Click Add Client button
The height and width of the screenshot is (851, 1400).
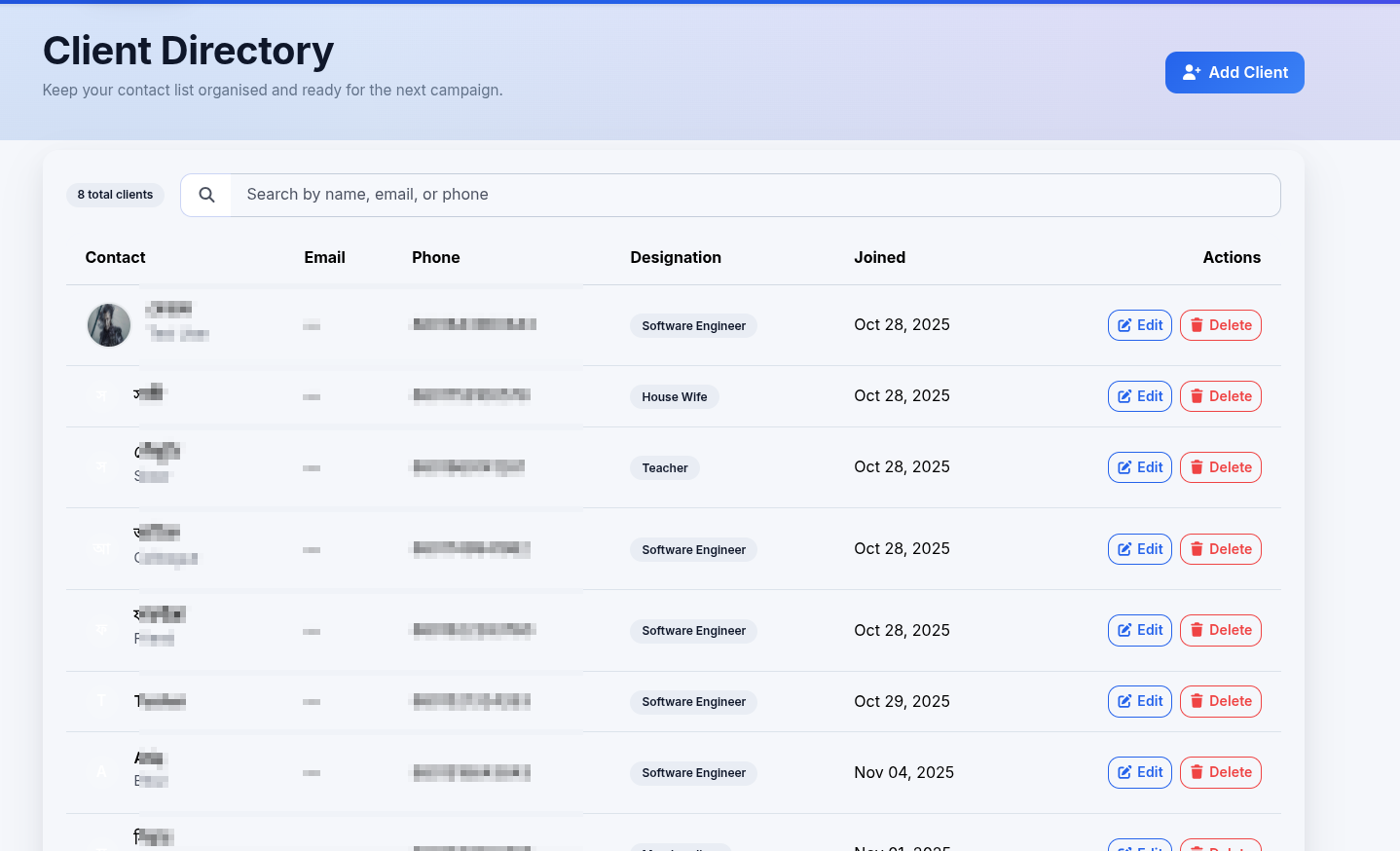point(1234,73)
